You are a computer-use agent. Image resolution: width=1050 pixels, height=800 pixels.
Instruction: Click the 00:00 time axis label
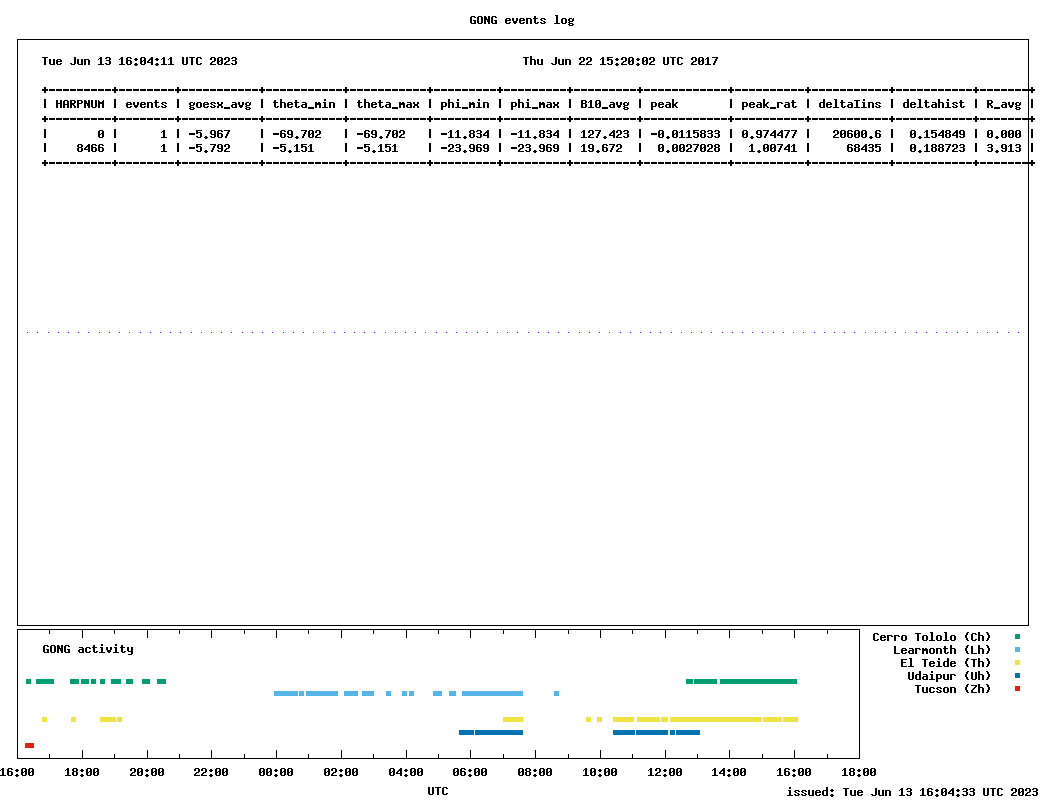276,773
